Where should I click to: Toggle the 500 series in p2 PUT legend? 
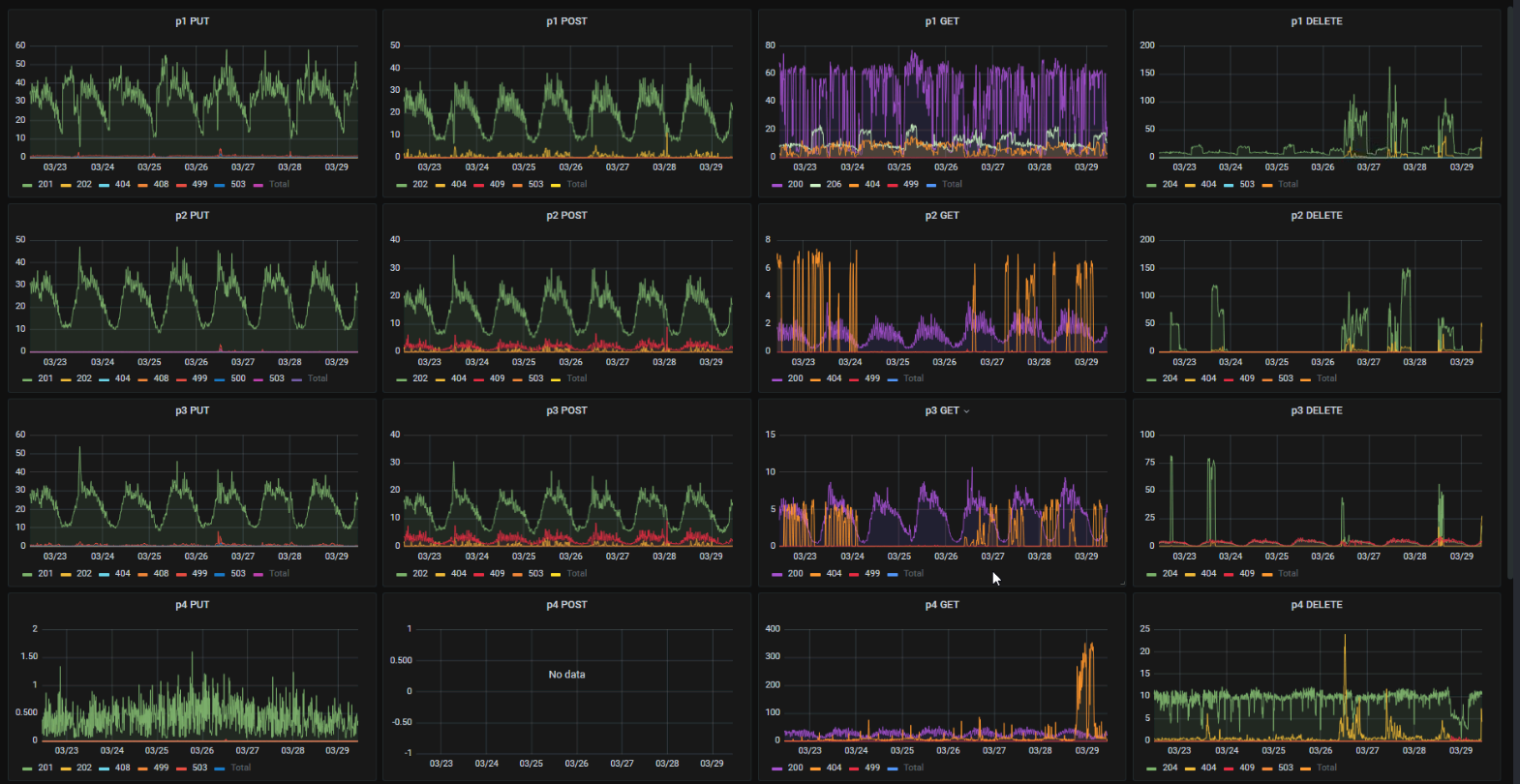click(x=238, y=378)
